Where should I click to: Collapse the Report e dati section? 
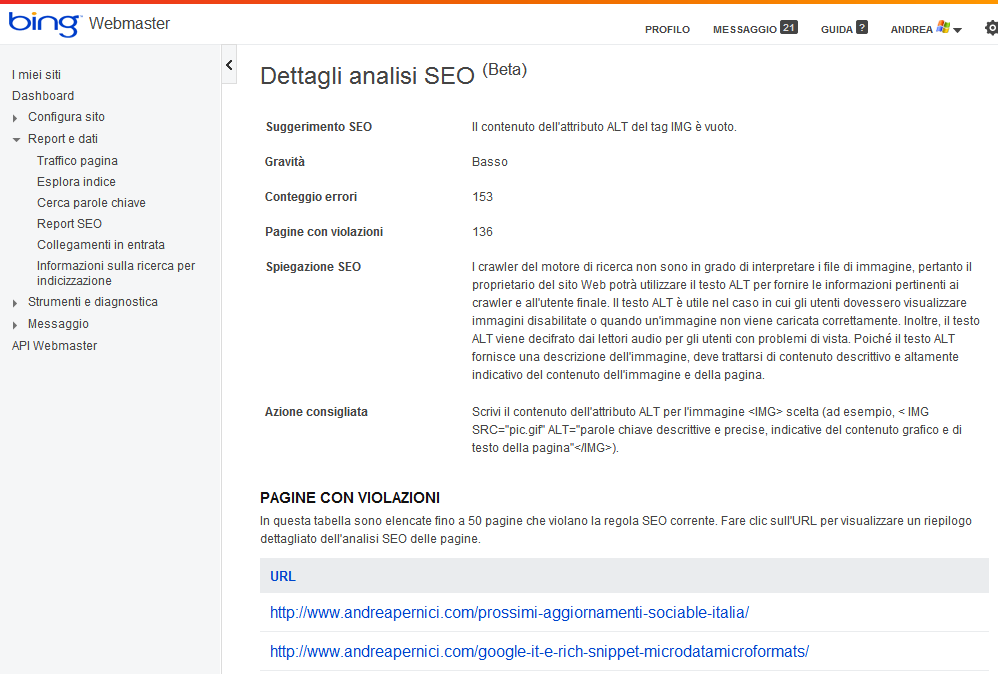click(15, 140)
